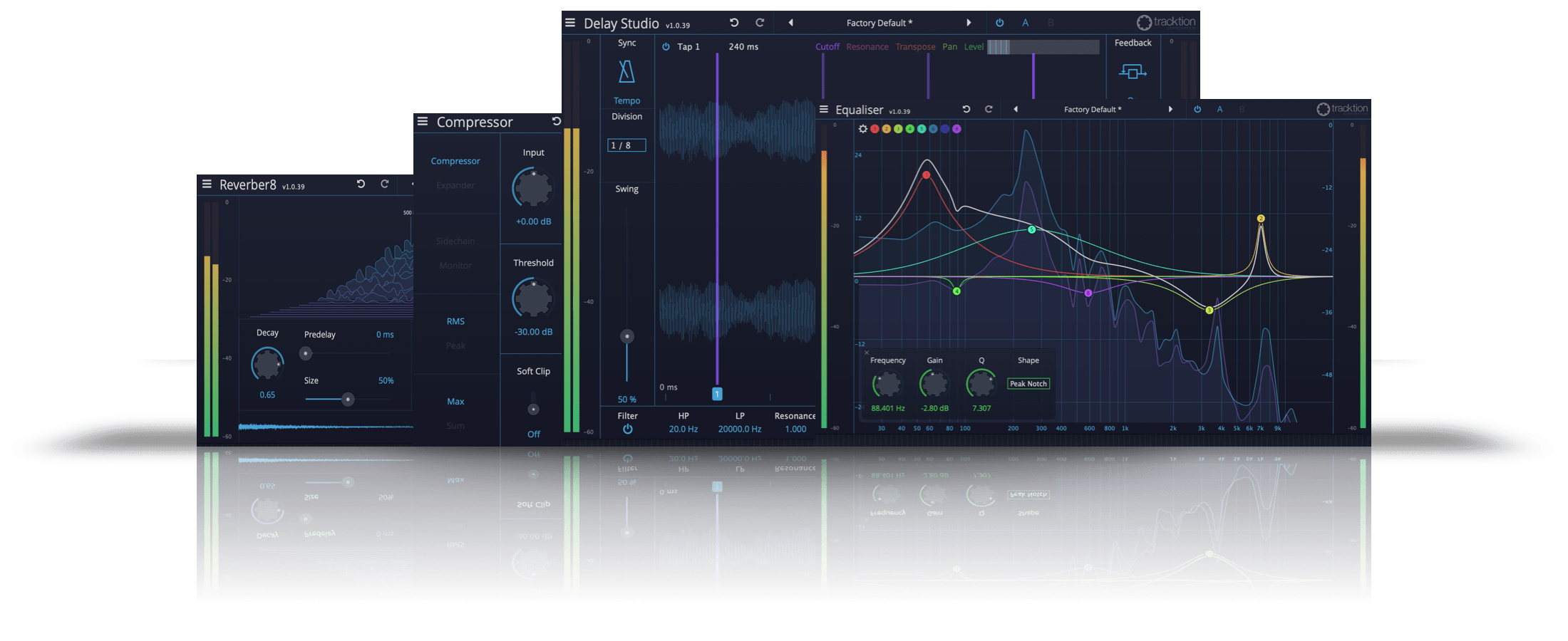This screenshot has width=1568, height=641.
Task: Select EQ curve node 4 (green)
Action: tap(956, 291)
